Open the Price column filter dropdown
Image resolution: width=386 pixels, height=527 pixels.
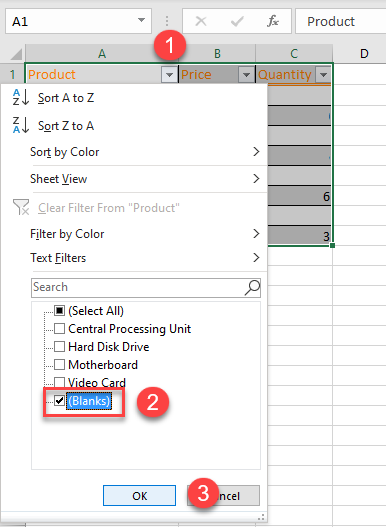click(246, 75)
